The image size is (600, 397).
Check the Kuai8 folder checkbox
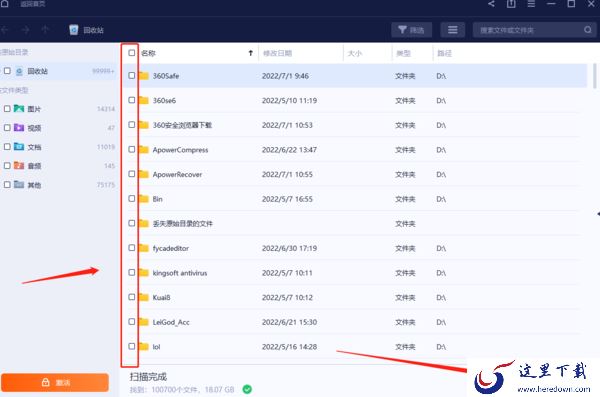(x=132, y=297)
